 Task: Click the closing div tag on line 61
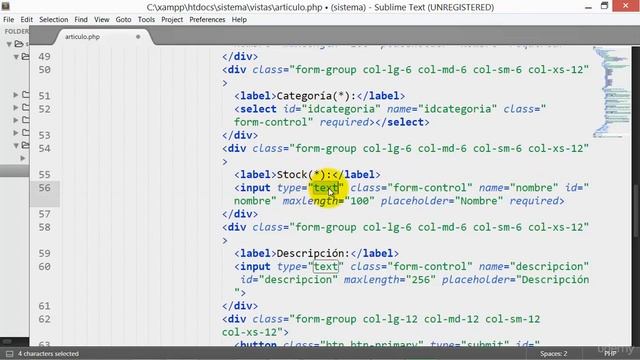click(240, 306)
